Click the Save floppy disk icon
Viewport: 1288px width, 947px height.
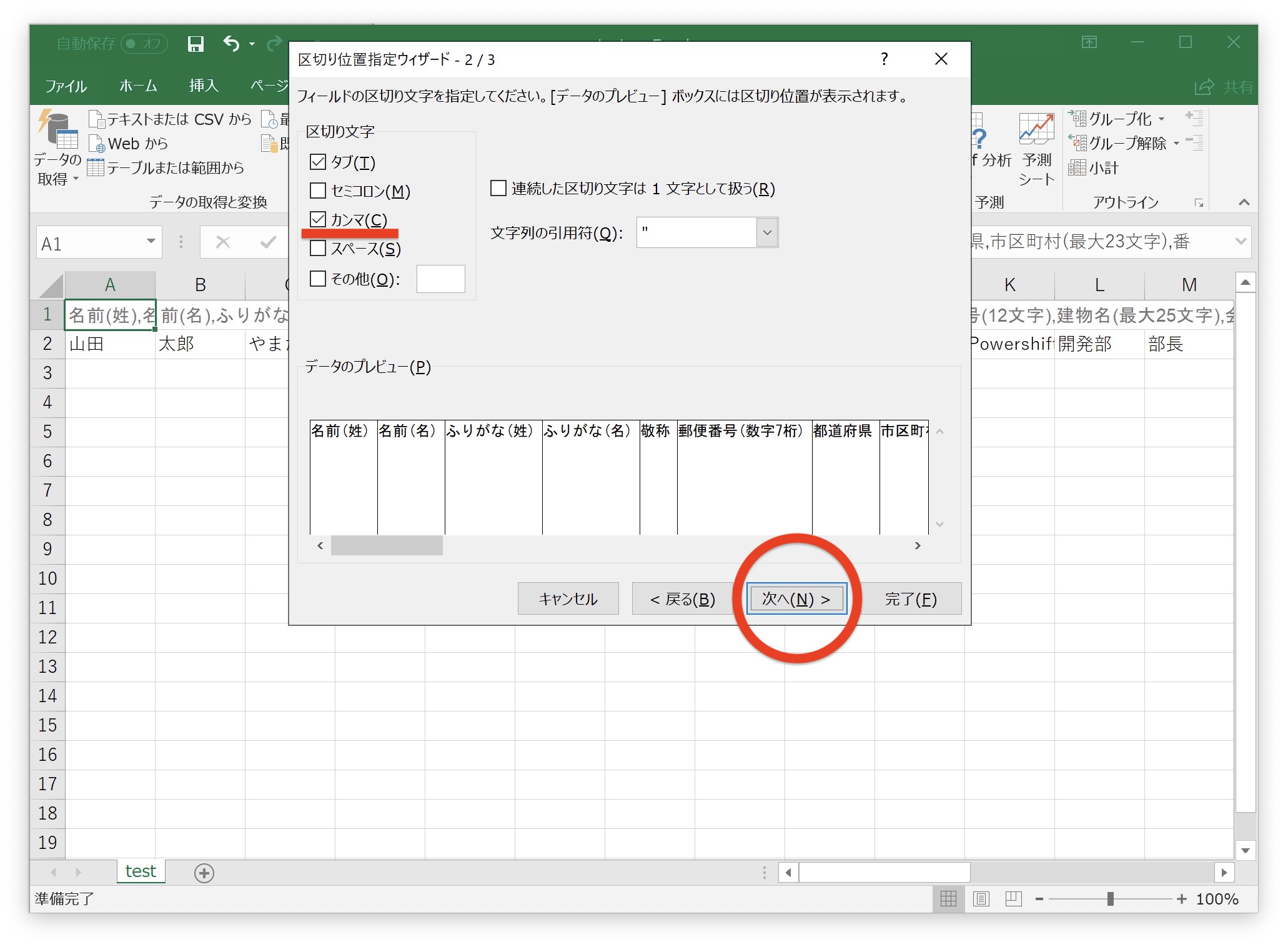tap(196, 44)
